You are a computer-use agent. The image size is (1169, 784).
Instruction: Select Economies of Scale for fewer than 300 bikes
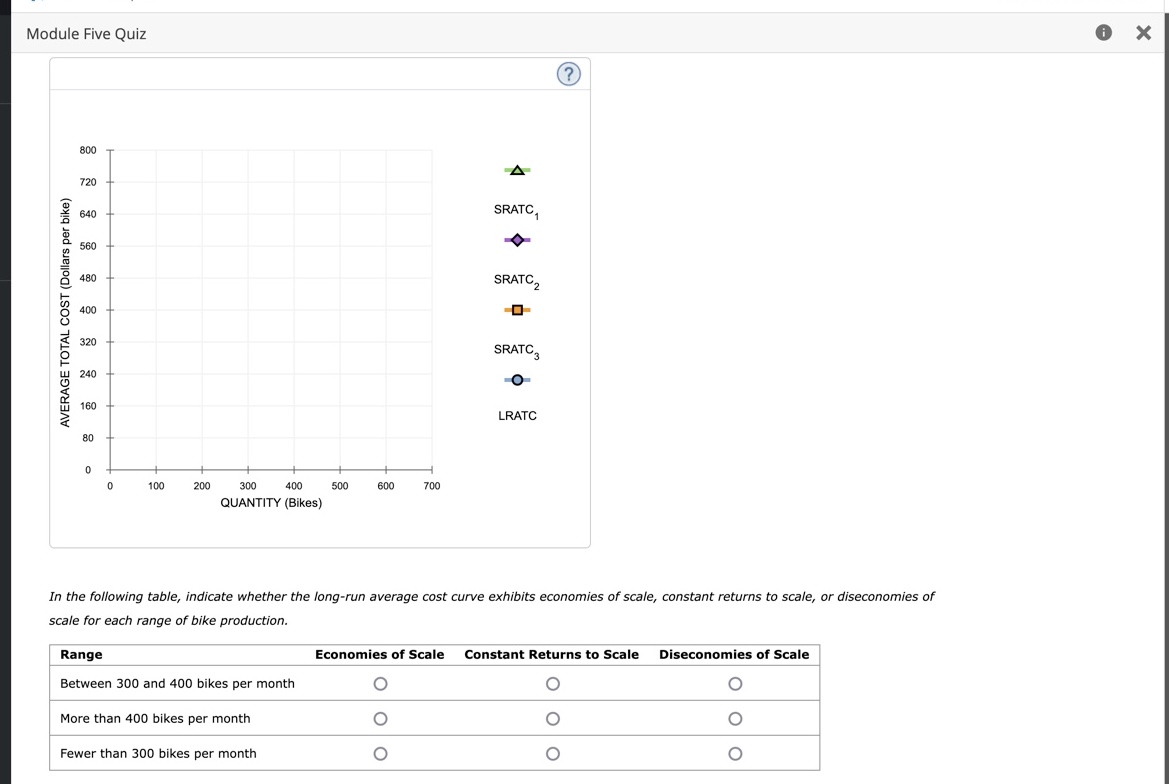coord(380,753)
